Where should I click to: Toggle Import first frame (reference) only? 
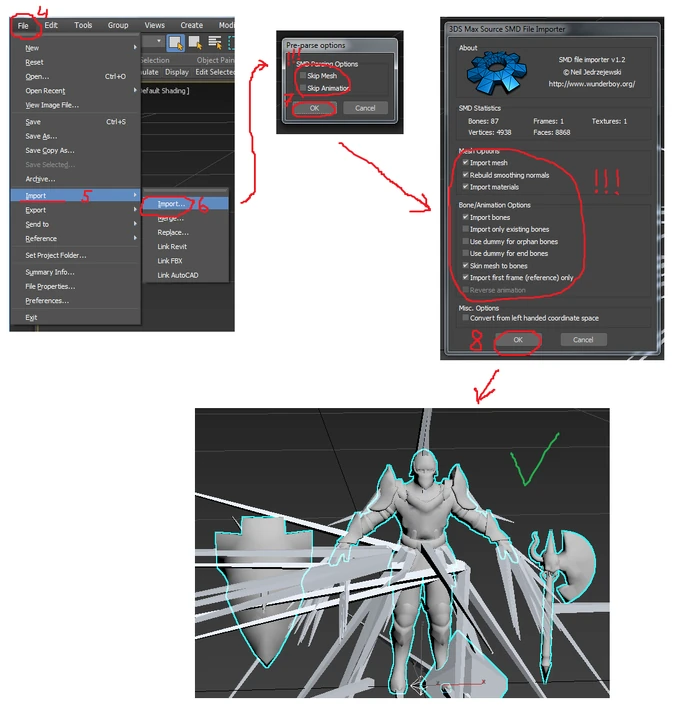click(466, 277)
